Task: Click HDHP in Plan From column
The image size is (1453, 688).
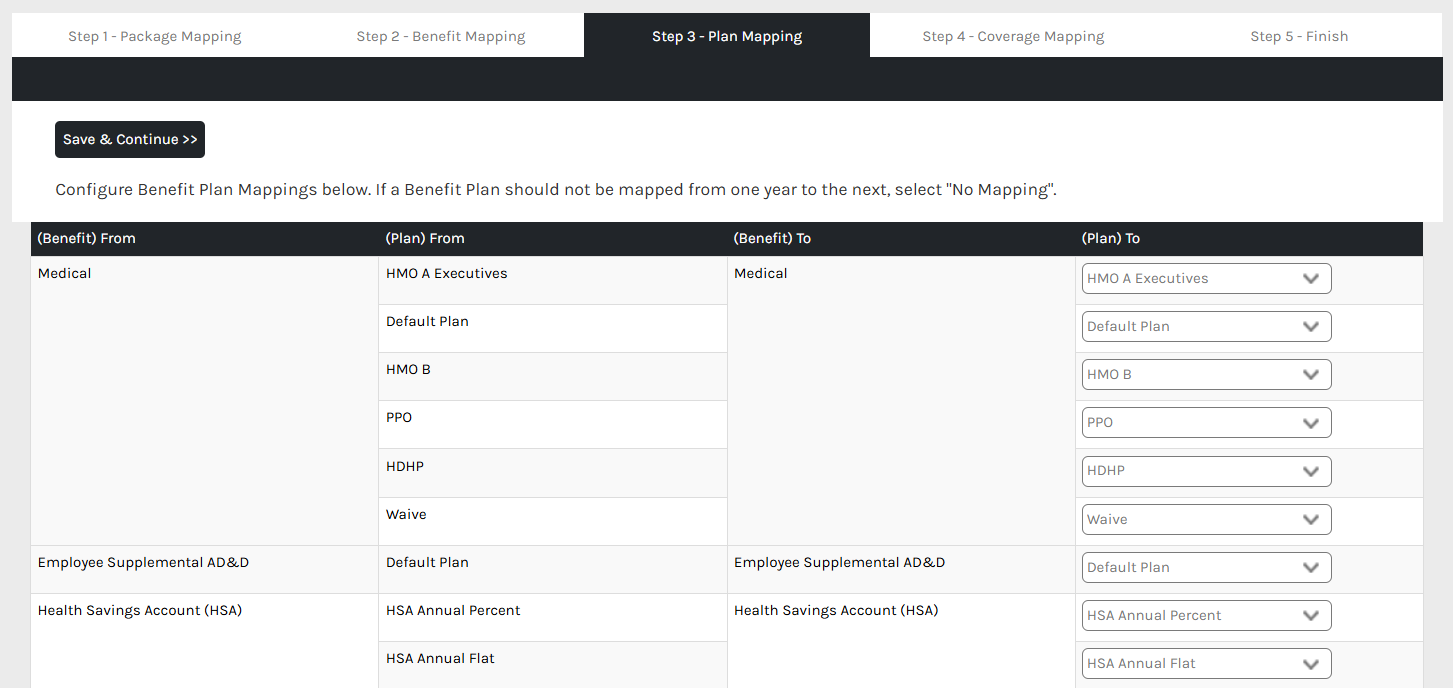Action: point(405,466)
